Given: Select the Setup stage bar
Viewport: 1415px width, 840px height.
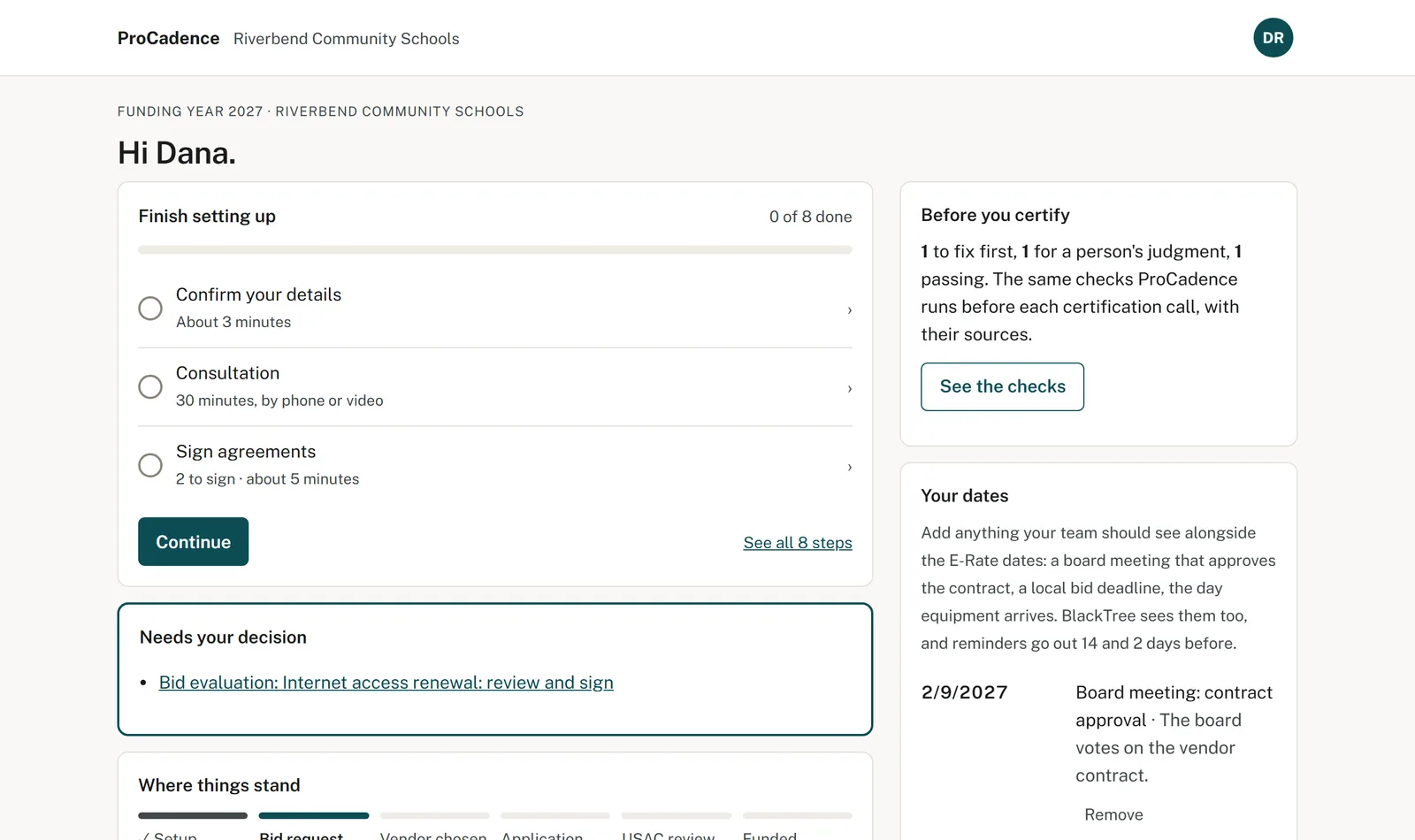Looking at the screenshot, I should click(x=193, y=815).
